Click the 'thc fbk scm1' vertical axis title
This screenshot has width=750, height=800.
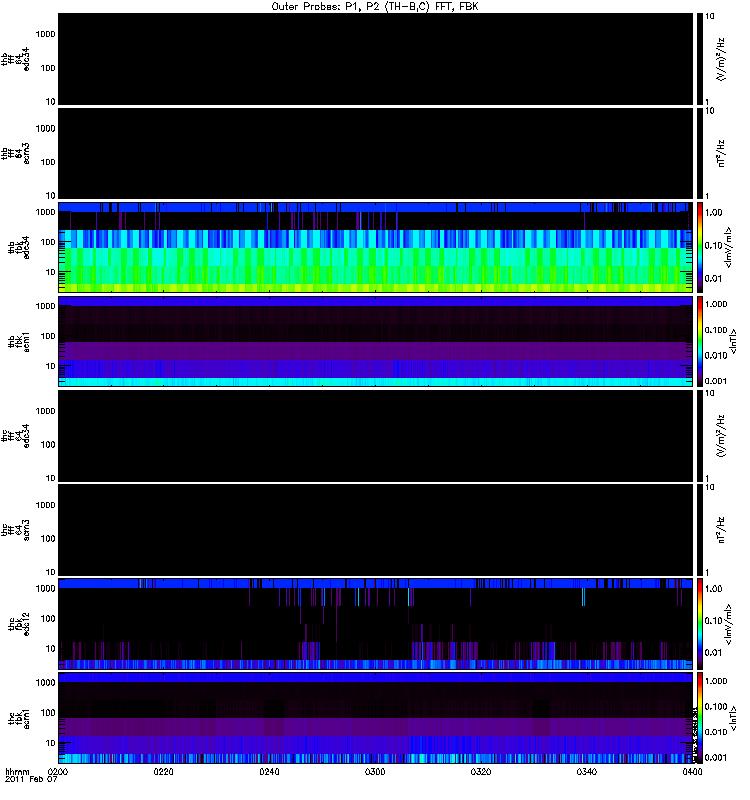pyautogui.click(x=19, y=718)
